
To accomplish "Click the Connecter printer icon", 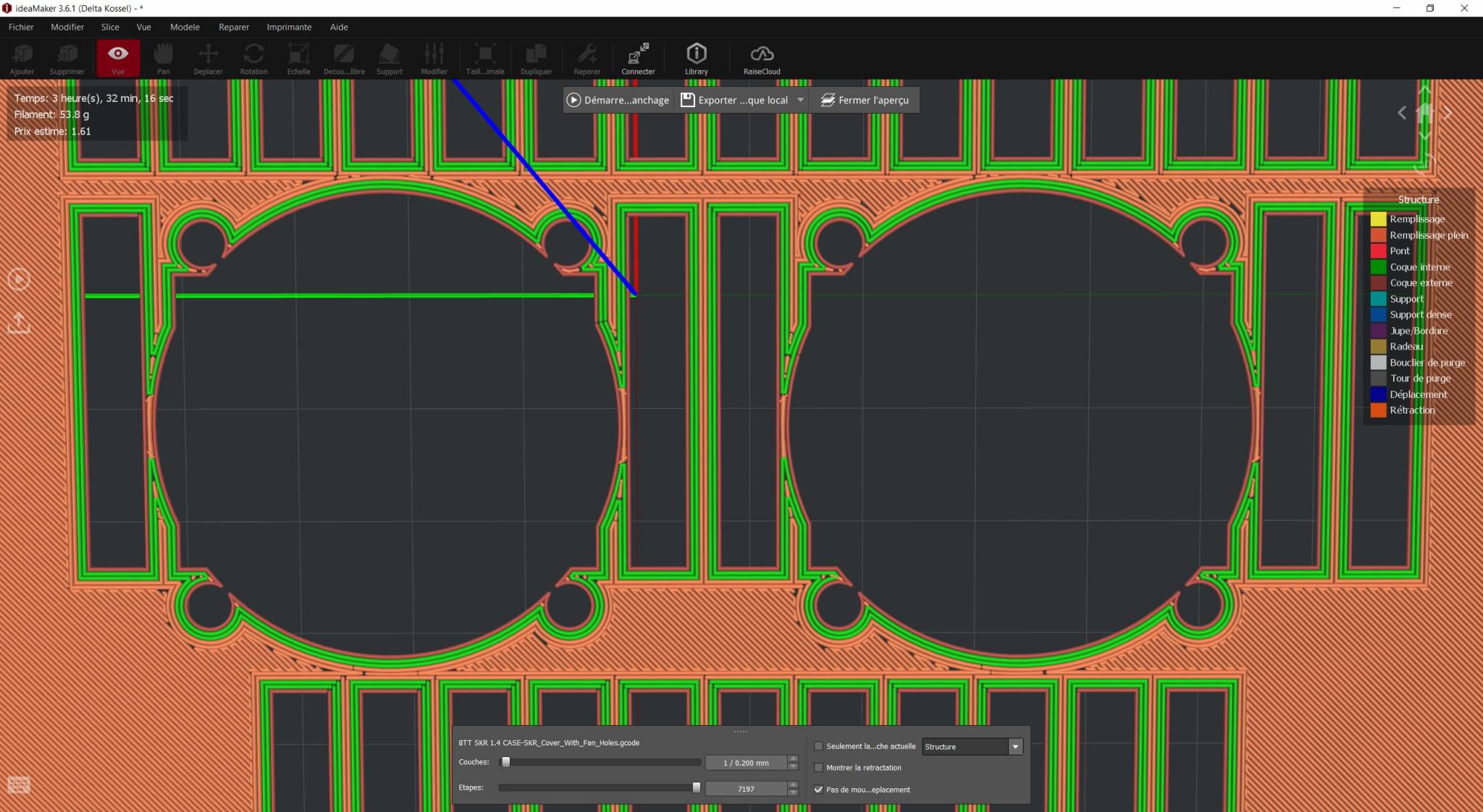I will pos(637,54).
